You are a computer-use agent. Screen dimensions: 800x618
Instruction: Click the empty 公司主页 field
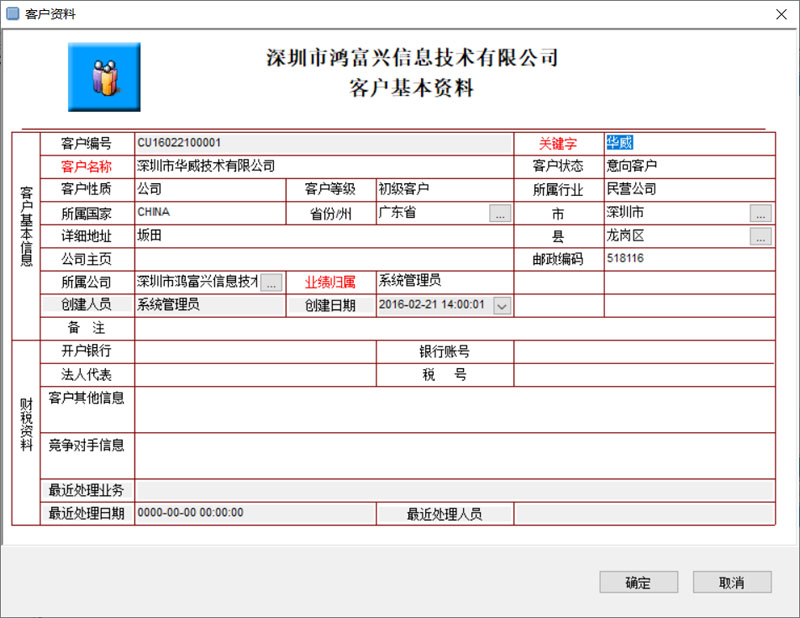(x=324, y=259)
